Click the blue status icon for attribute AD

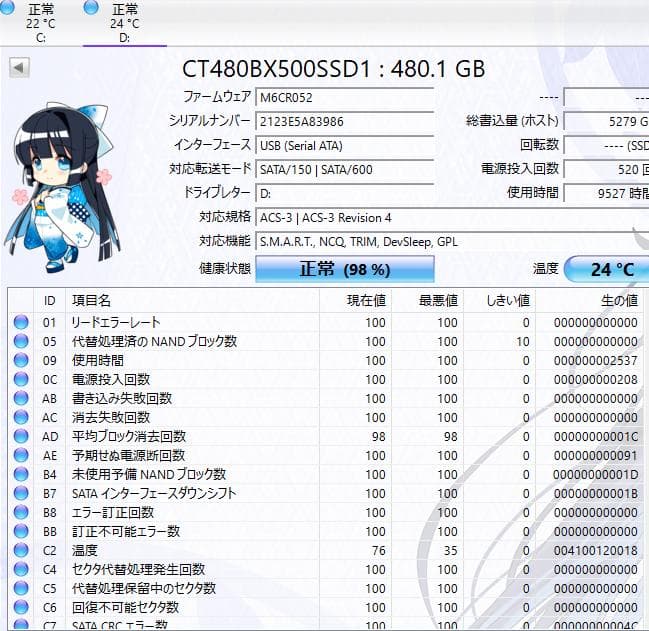[21, 436]
